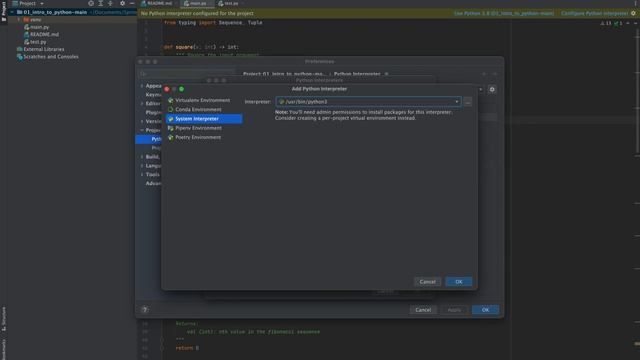This screenshot has height=360, width=640.
Task: Click the Project tool window side tab
Action: [4, 11]
